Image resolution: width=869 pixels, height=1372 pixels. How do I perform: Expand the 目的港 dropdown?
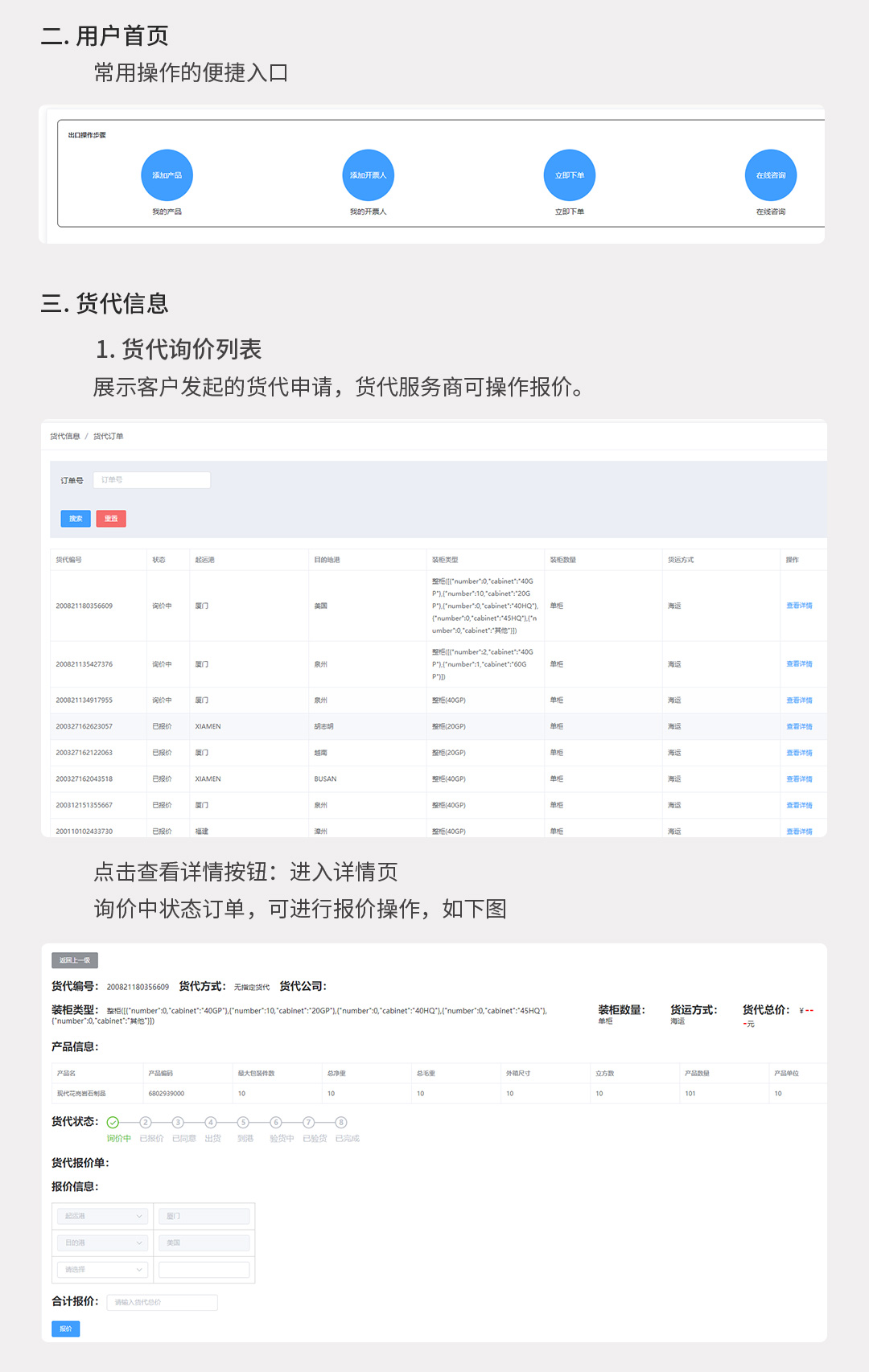[x=103, y=1243]
